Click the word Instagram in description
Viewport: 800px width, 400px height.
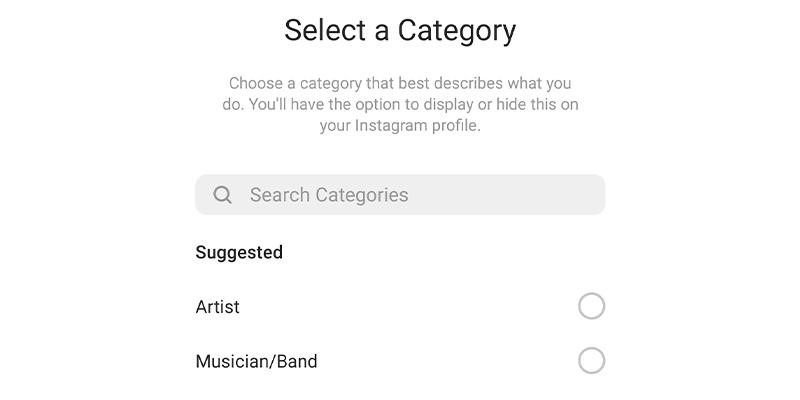(x=394, y=126)
